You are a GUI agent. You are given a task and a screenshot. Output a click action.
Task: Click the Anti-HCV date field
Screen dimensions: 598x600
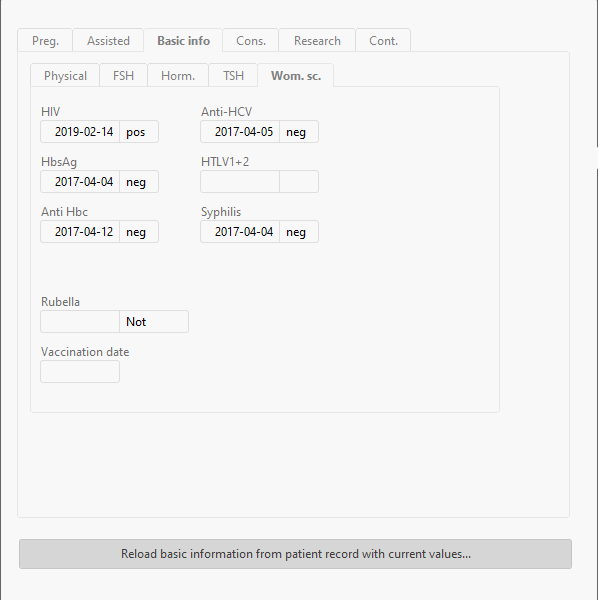[x=240, y=132]
